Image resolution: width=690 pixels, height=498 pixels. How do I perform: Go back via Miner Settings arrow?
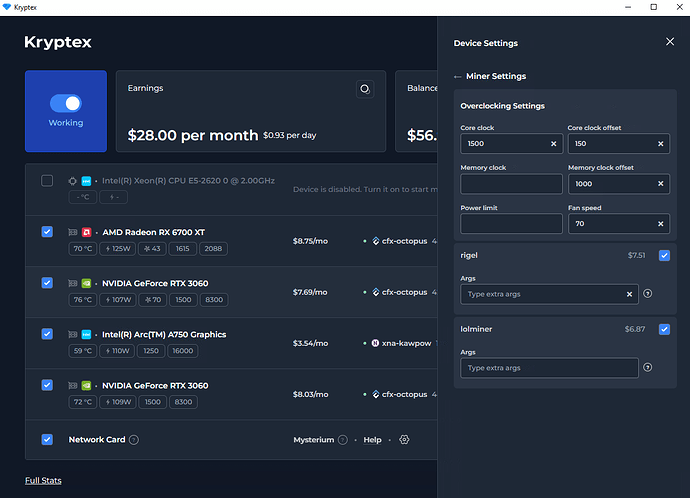pos(458,77)
